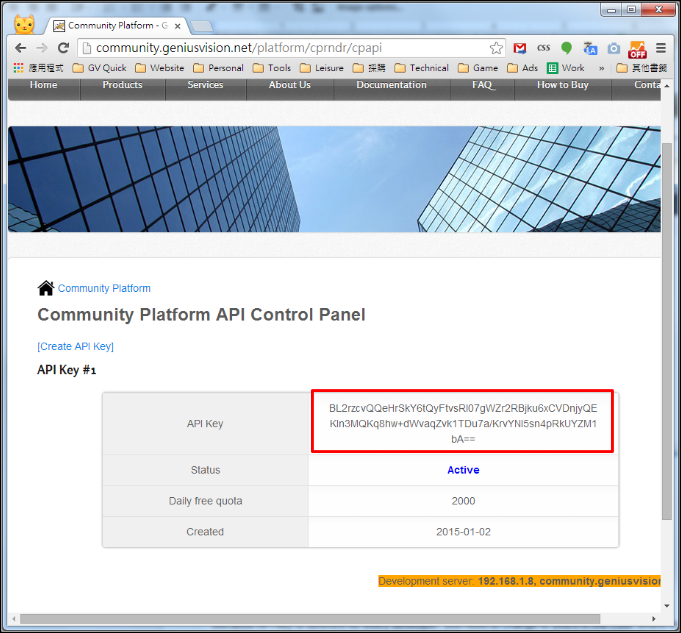Click the [Create API Key] link
681x633 pixels.
point(76,346)
